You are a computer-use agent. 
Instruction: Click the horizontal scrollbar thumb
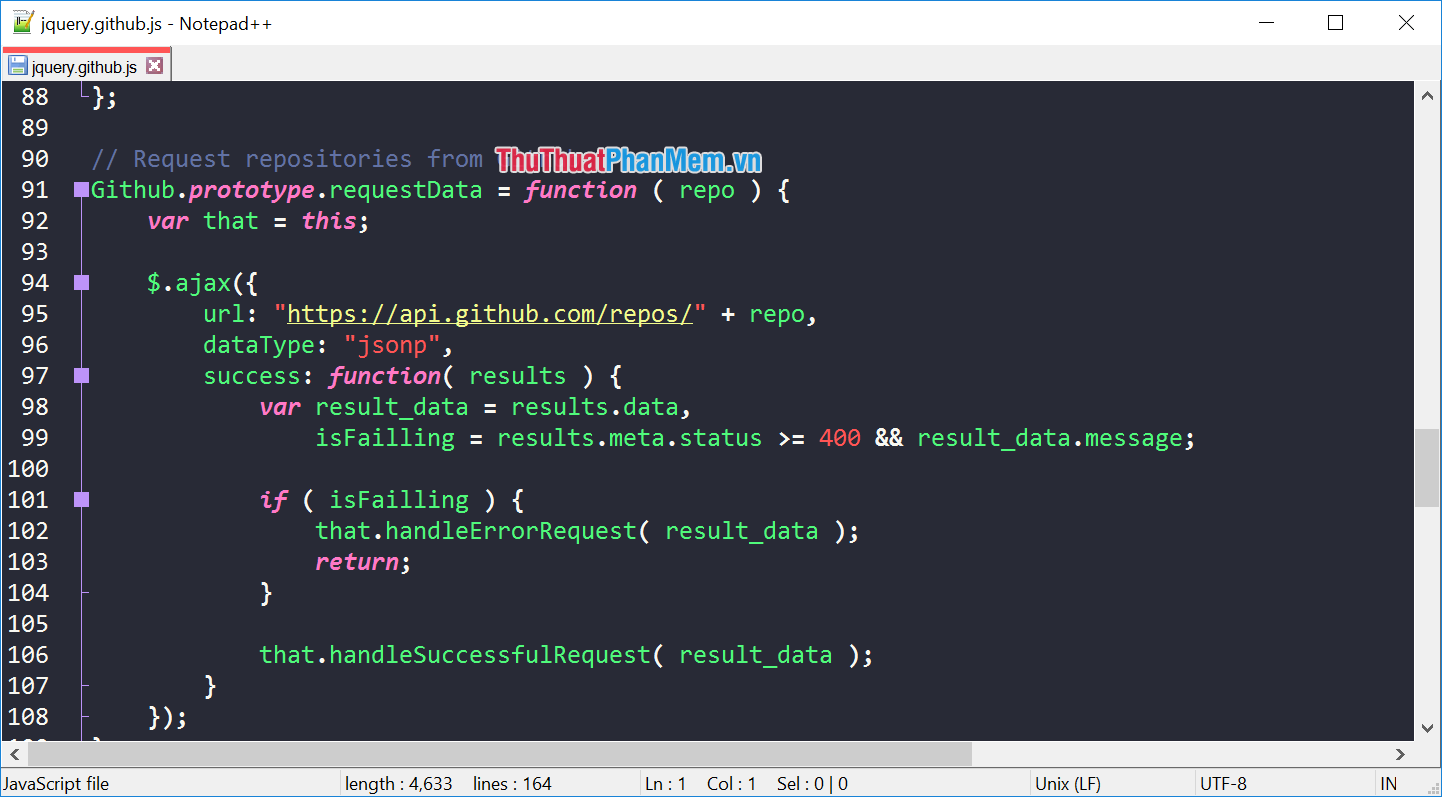(x=500, y=754)
